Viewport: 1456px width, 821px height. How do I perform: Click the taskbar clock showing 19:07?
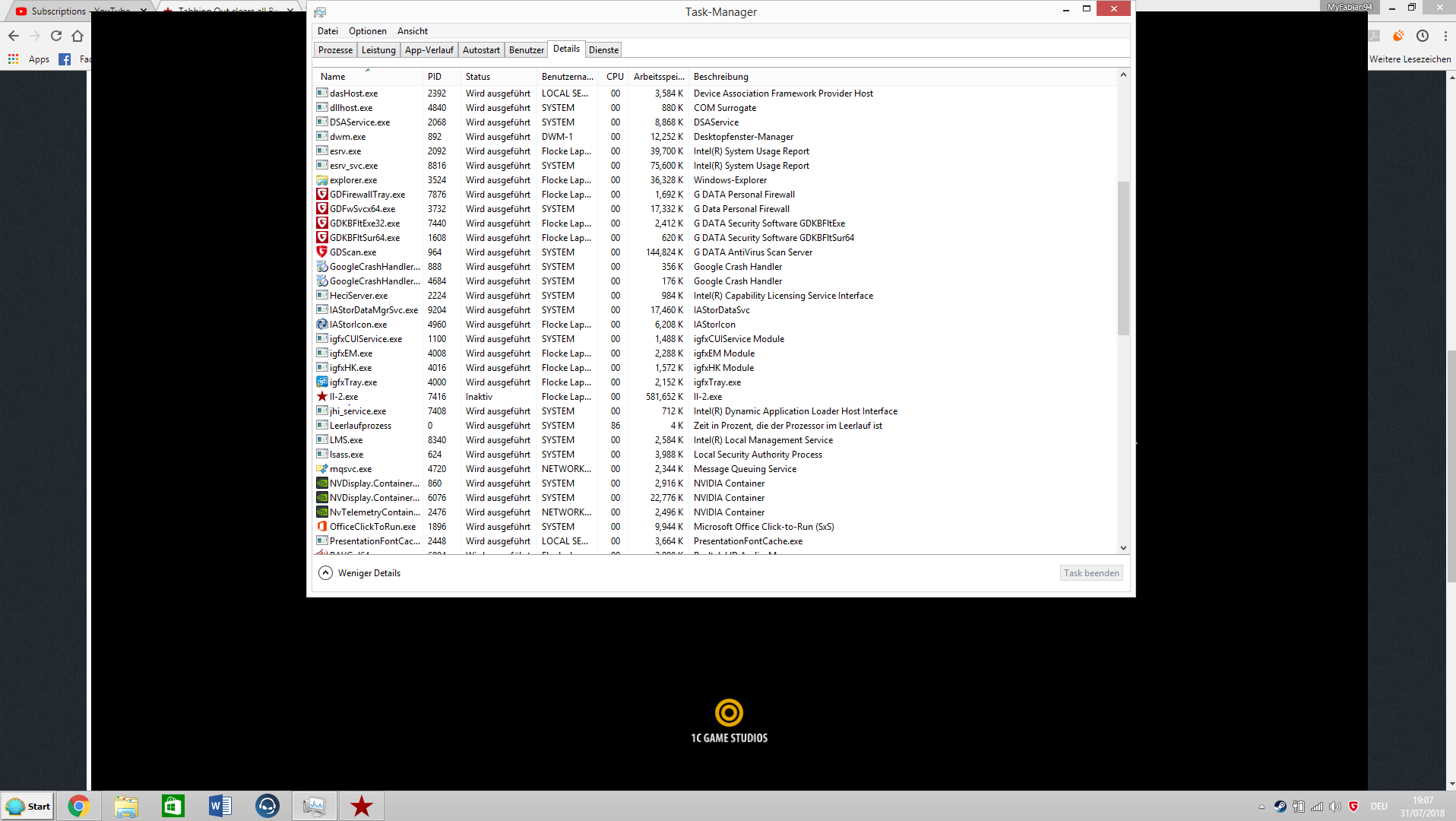point(1423,807)
